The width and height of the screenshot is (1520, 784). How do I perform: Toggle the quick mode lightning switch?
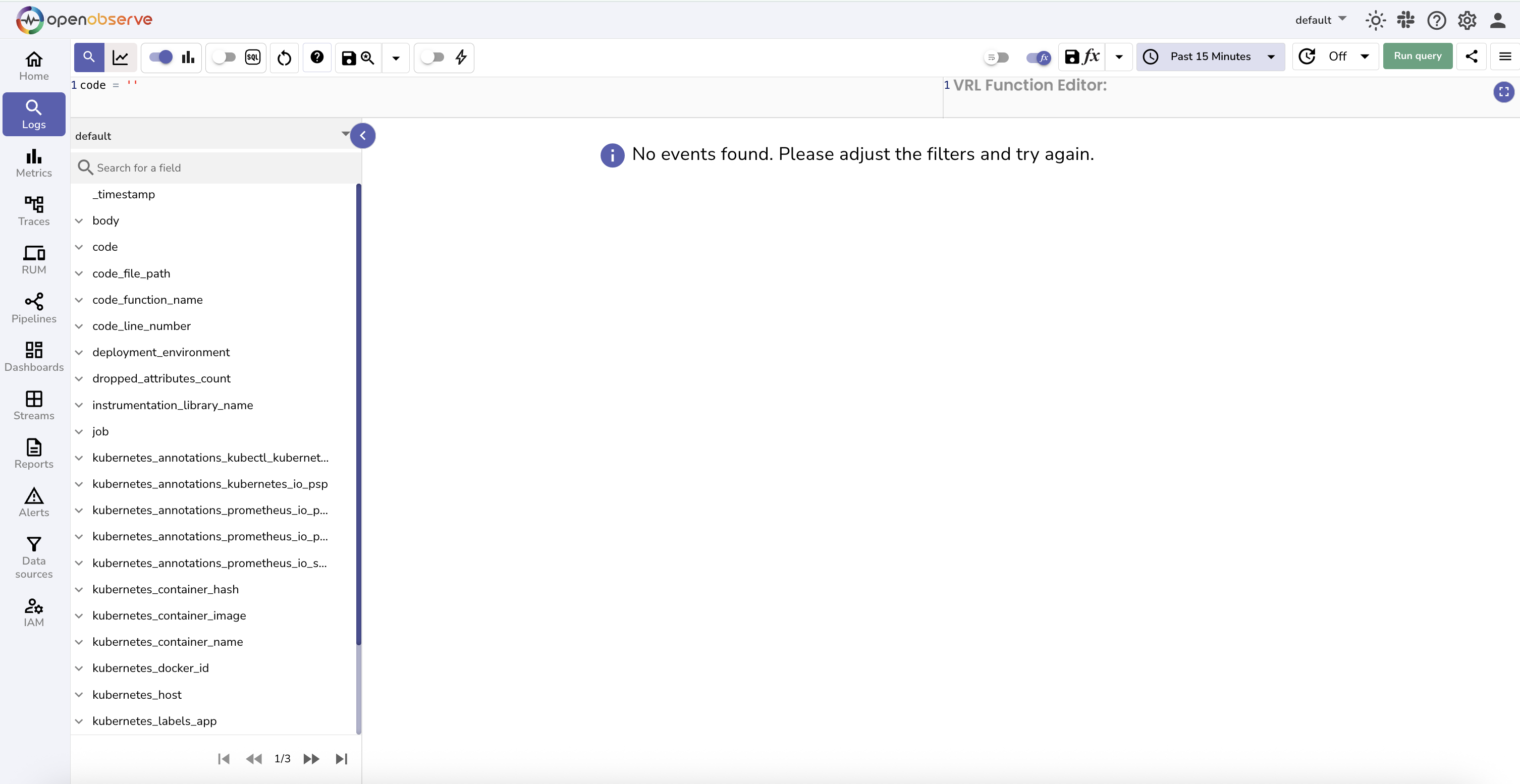[x=432, y=57]
